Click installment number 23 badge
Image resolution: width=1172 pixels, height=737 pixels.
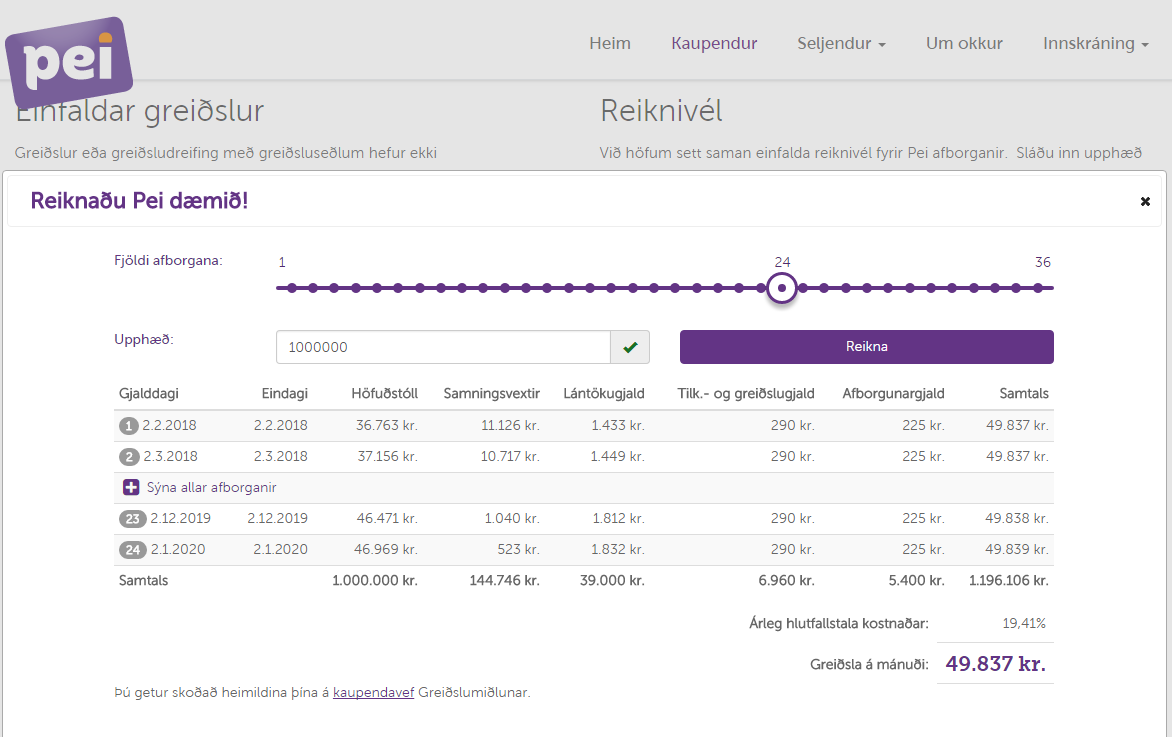click(132, 519)
